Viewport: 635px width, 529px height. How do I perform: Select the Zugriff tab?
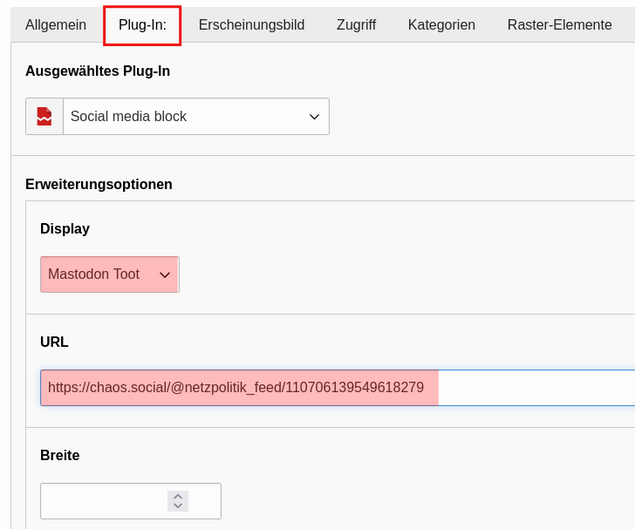click(356, 24)
